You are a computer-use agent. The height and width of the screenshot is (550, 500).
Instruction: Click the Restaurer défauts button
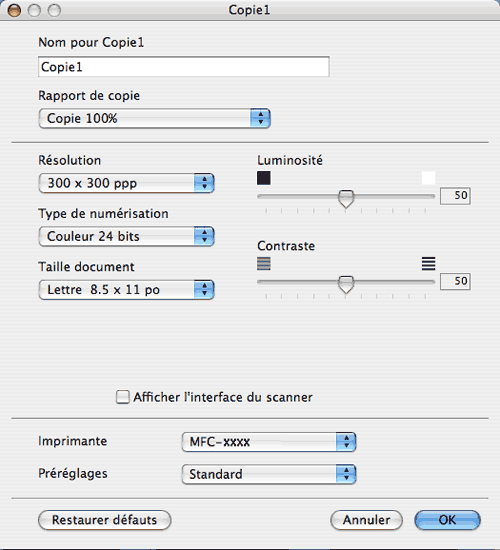point(105,520)
